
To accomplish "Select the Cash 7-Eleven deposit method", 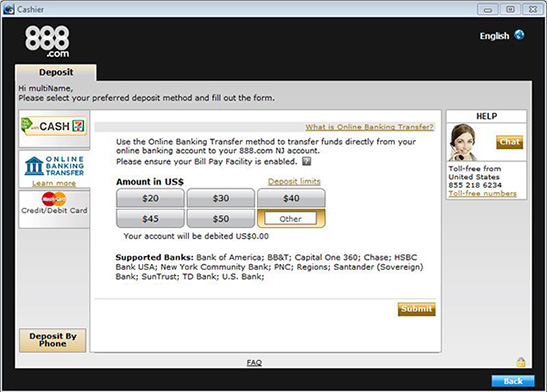I will click(54, 128).
